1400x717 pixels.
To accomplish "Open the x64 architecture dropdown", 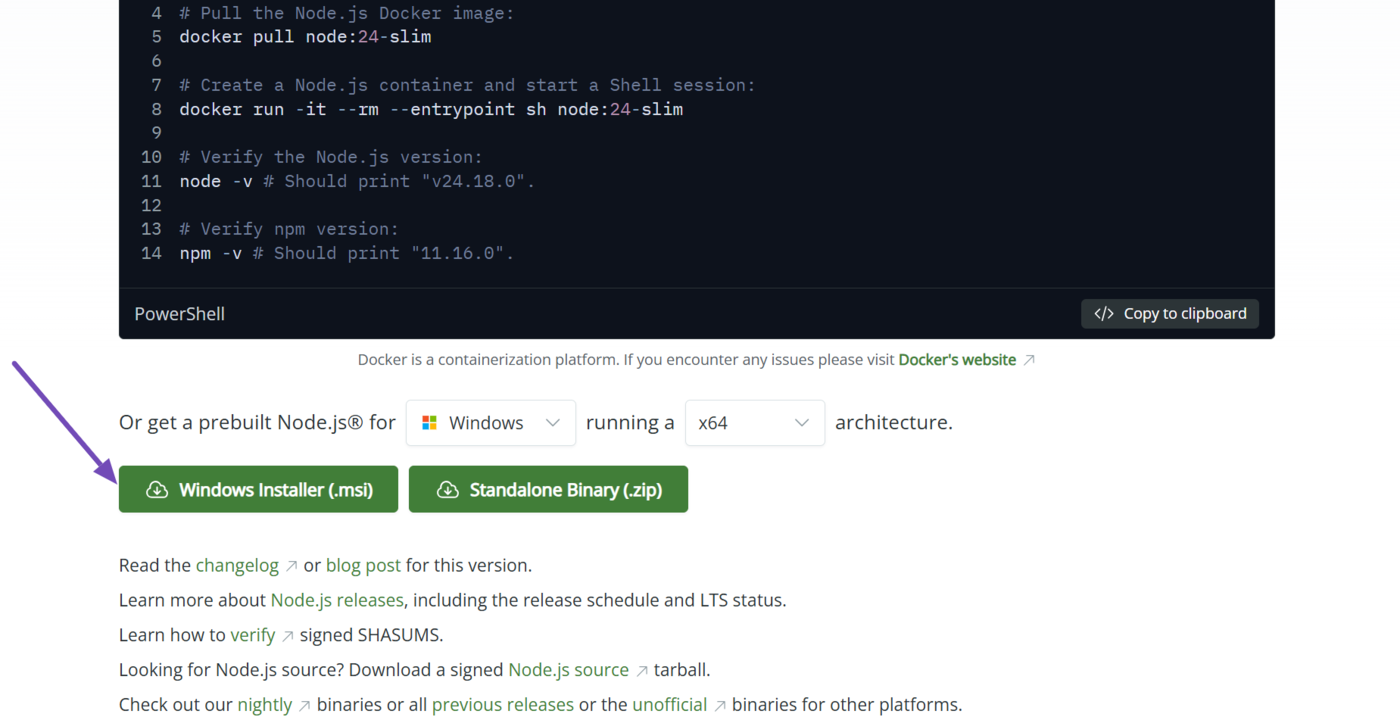I will [x=754, y=423].
